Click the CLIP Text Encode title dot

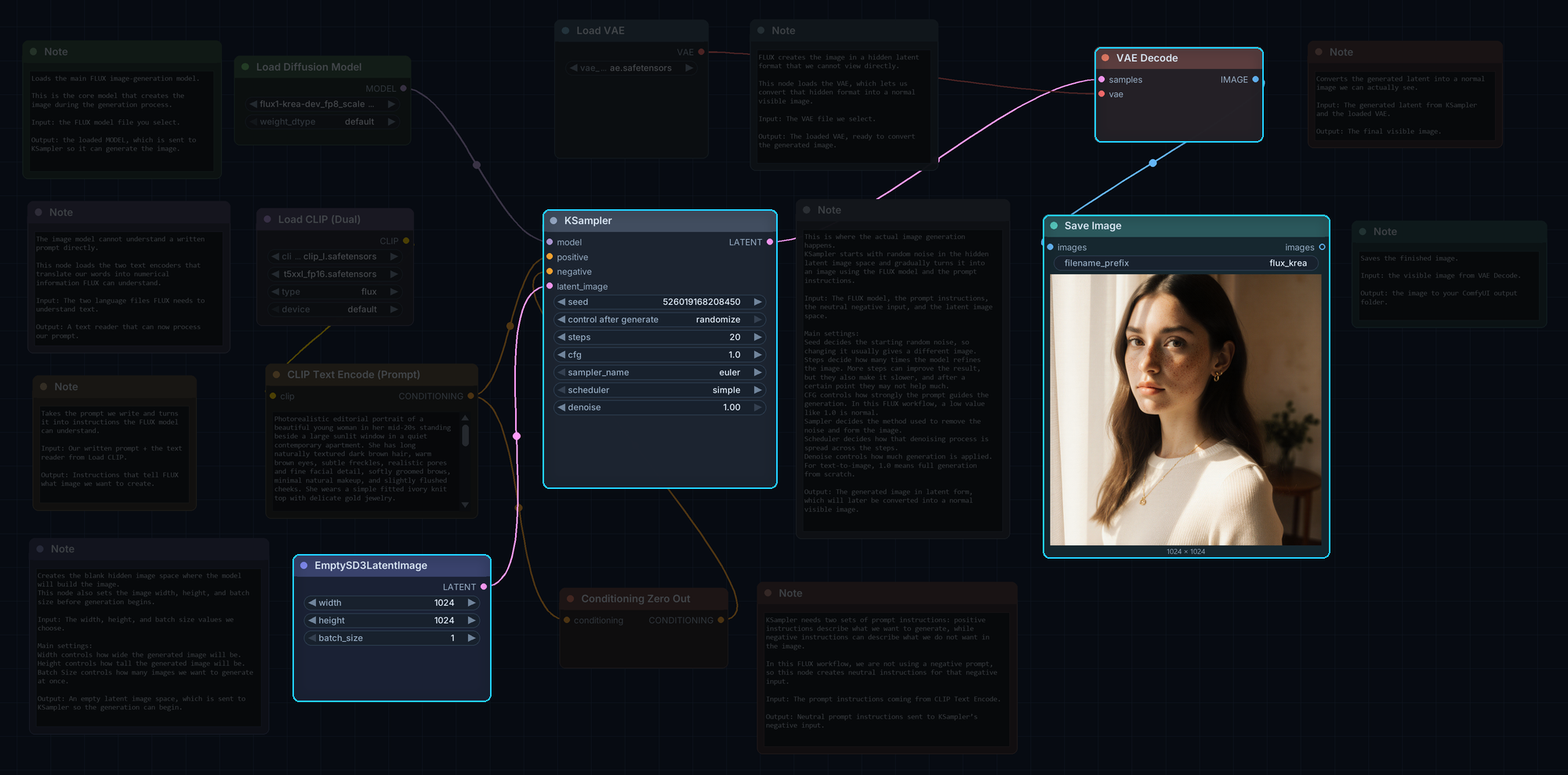(x=276, y=375)
